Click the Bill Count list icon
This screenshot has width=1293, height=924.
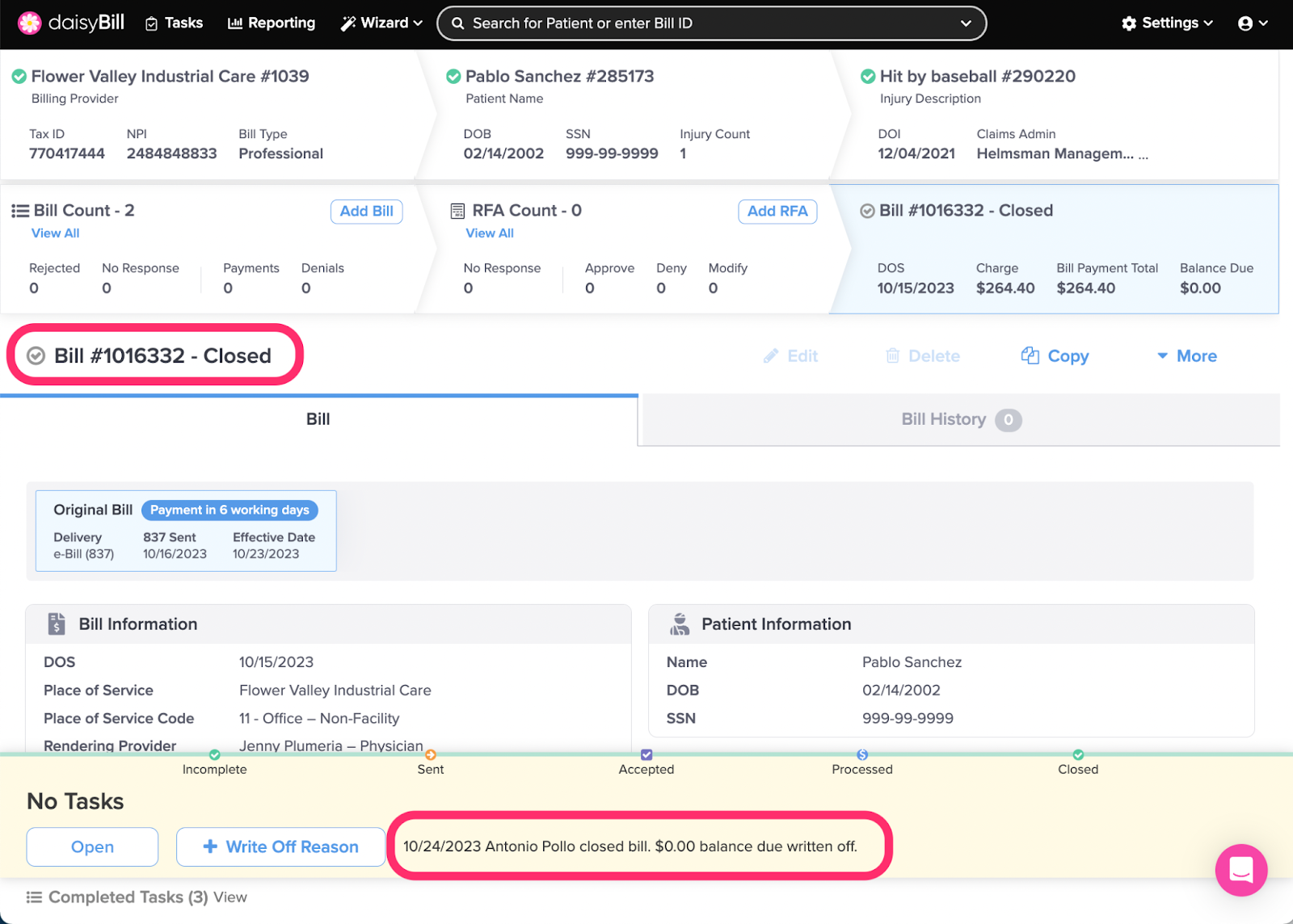20,211
